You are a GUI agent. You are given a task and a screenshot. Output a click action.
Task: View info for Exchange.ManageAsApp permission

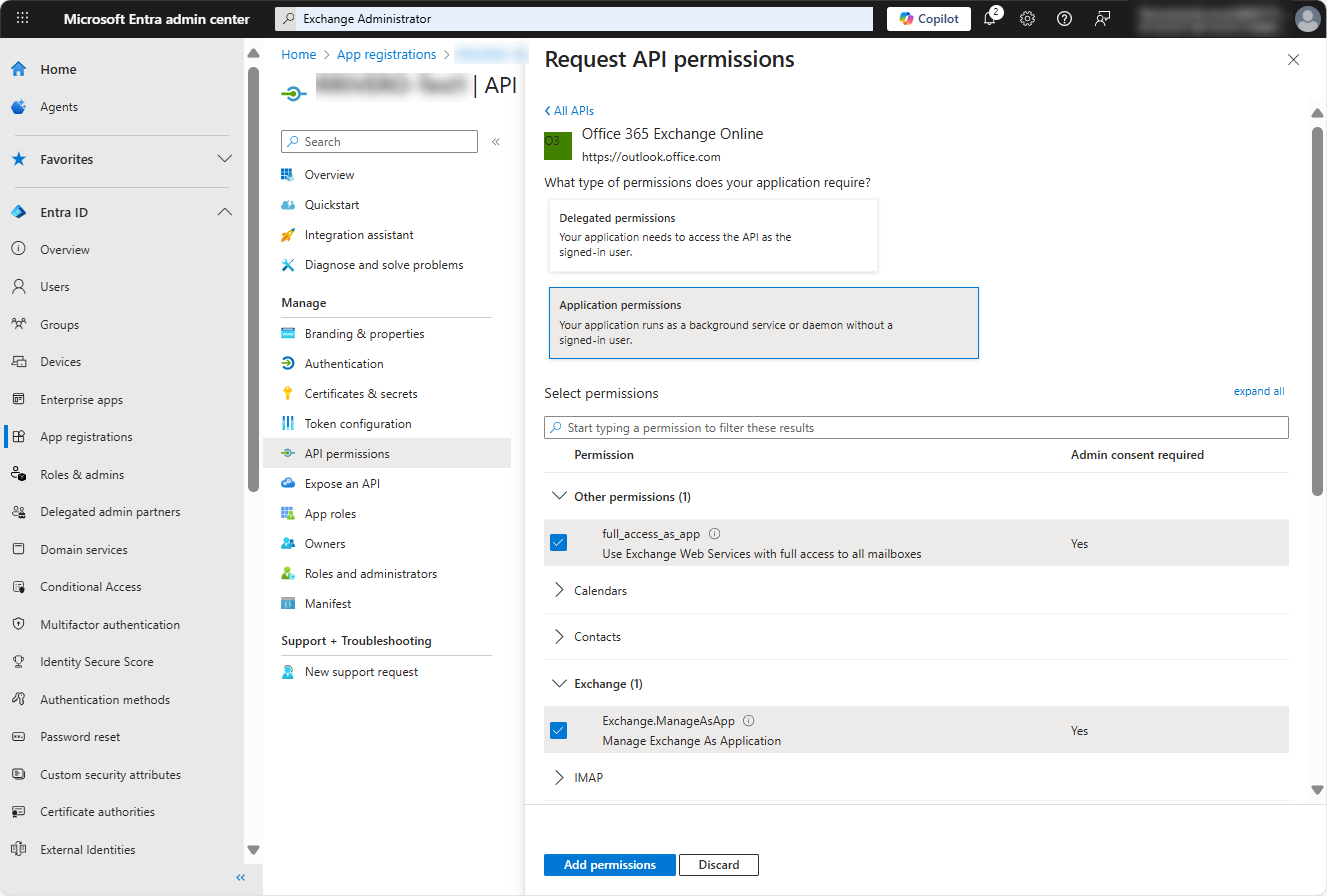748,720
